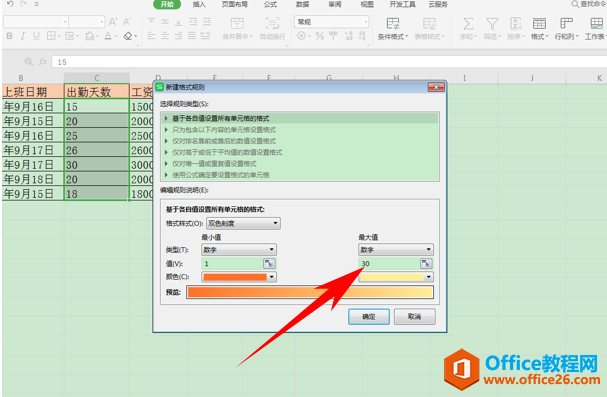607x397 pixels.
Task: Click the range picker beside minimum value
Action: [269, 264]
